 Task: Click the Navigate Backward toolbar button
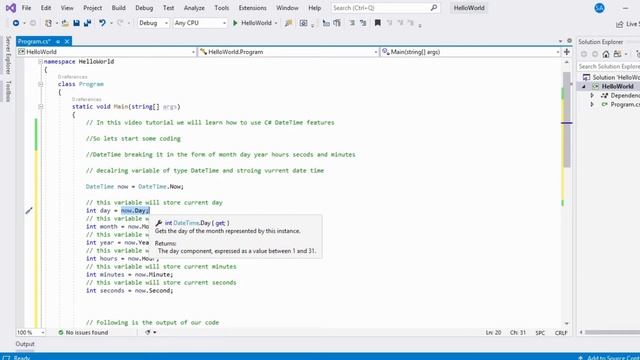tap(16, 23)
